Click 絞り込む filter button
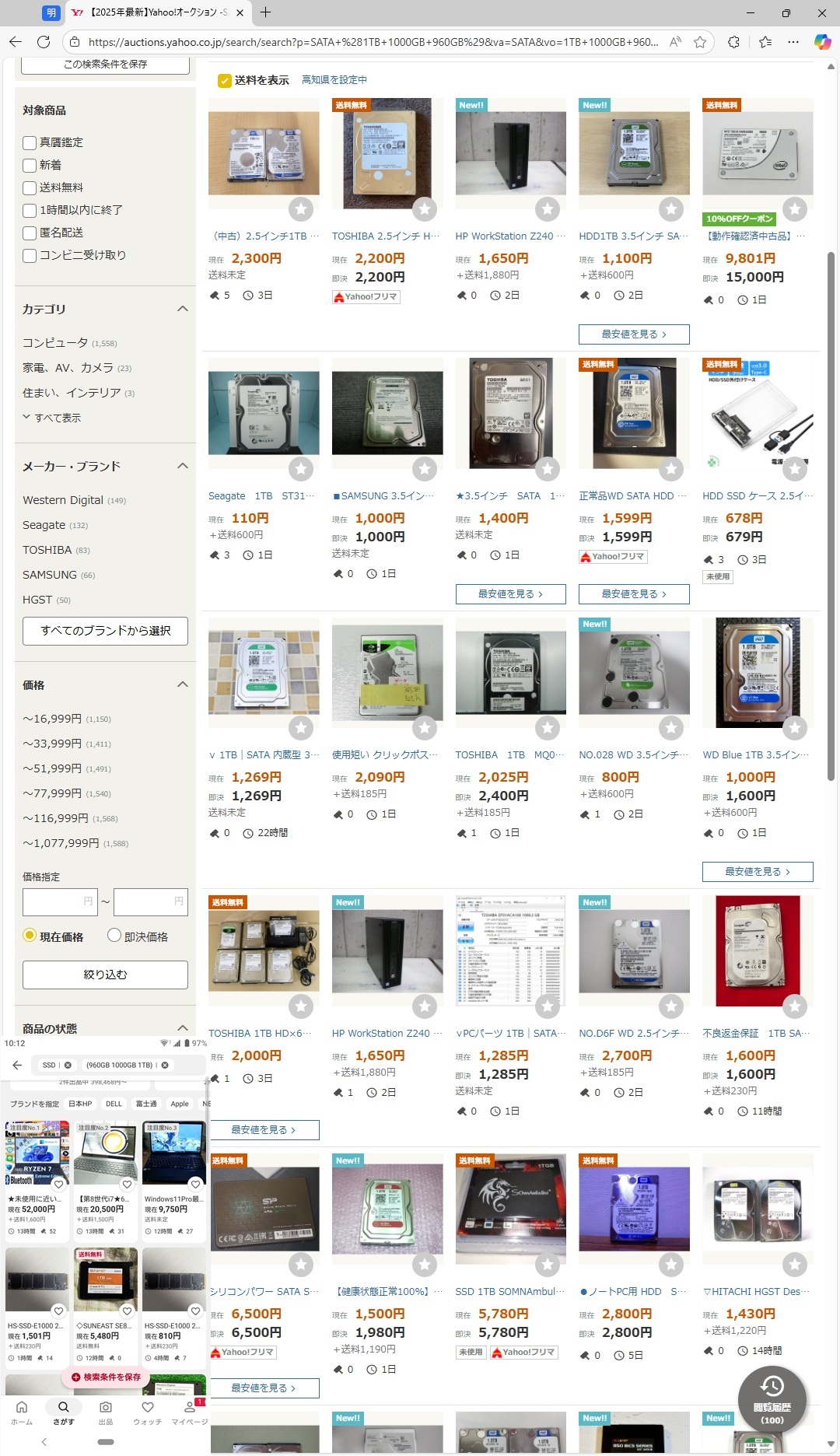Viewport: 840px width, 1456px height. (x=105, y=975)
